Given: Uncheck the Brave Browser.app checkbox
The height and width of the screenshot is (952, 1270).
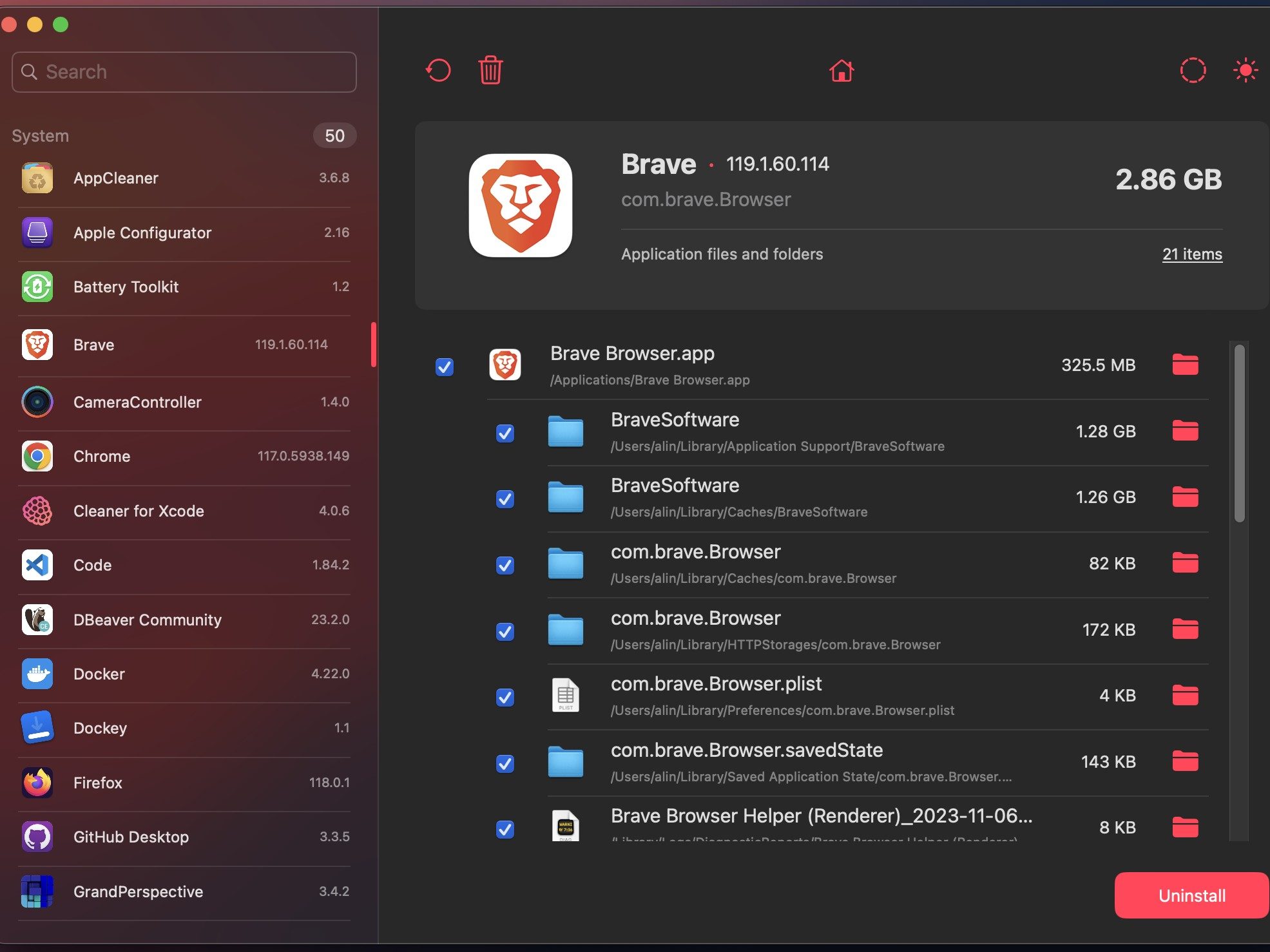Looking at the screenshot, I should (445, 367).
